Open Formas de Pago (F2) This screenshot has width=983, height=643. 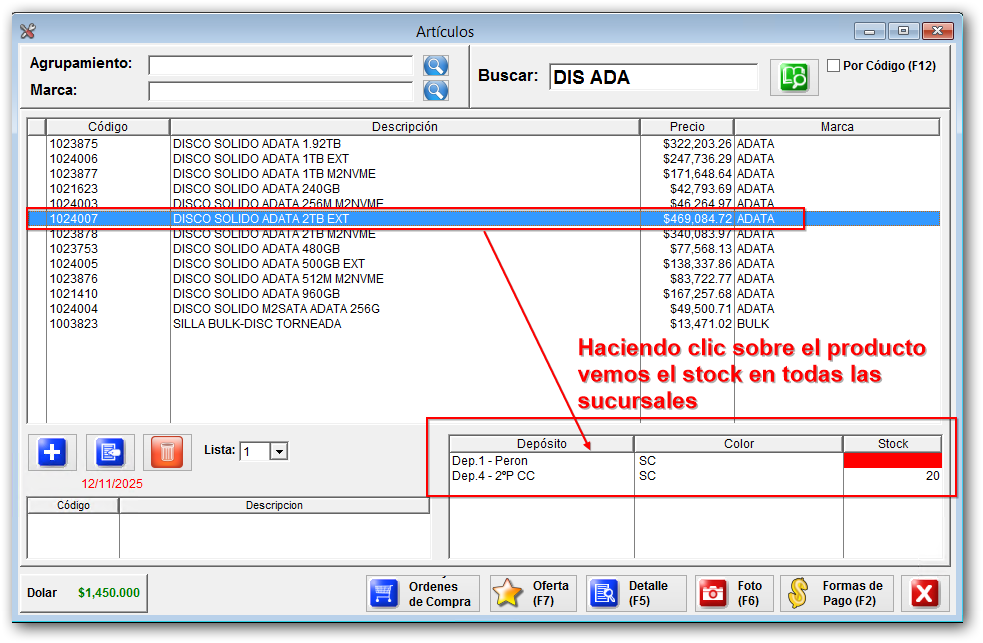837,593
